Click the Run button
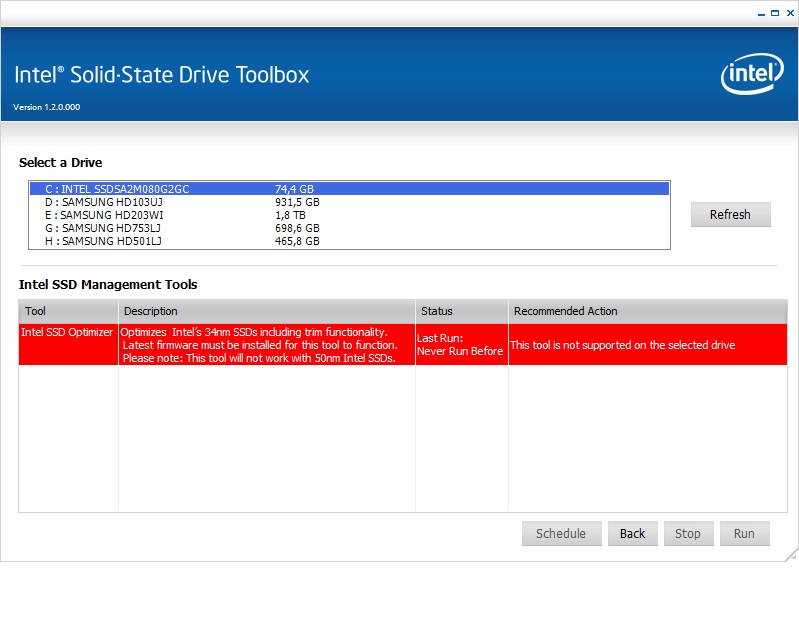Viewport: 799px width, 618px height. (x=744, y=533)
